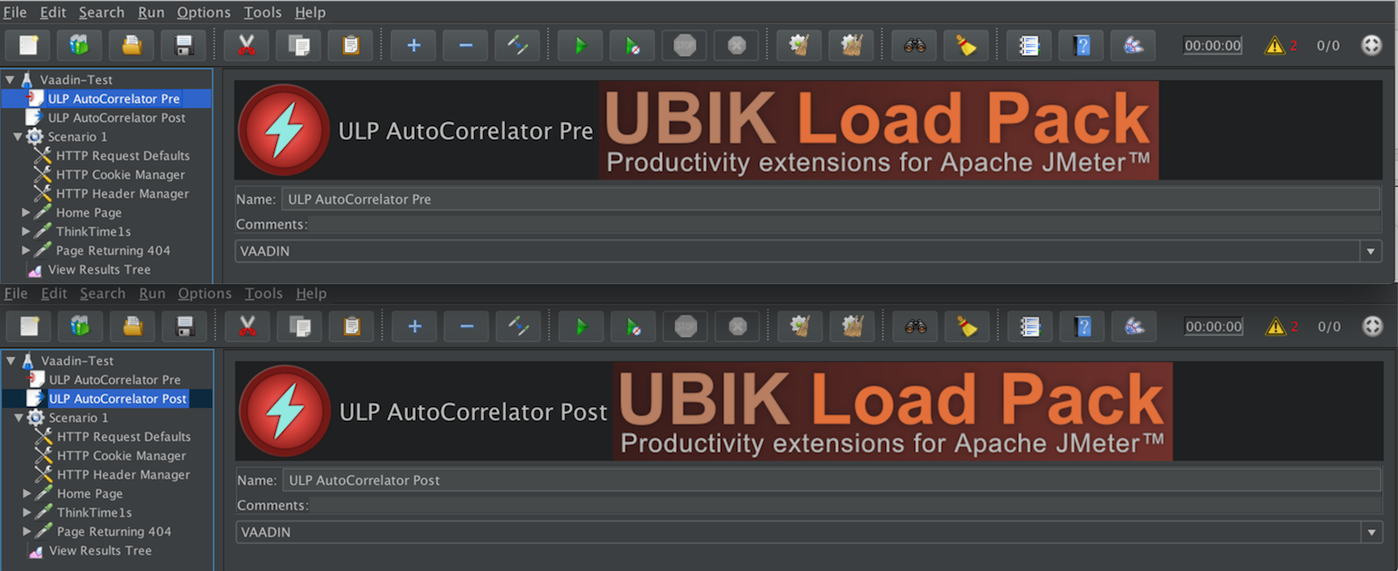
Task: Click the Help question-mark icon in the bottom toolbar
Action: click(x=1082, y=326)
